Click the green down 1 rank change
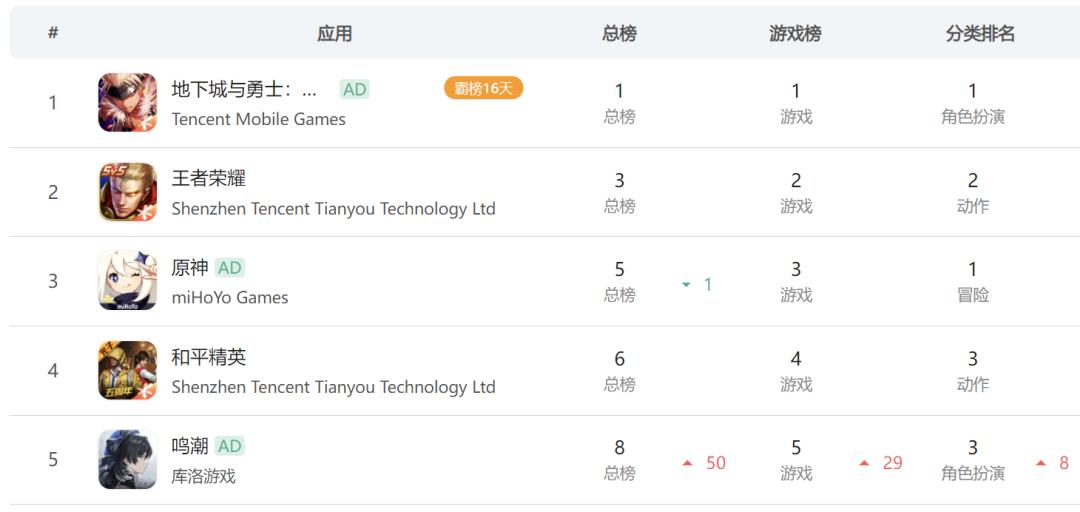The width and height of the screenshot is (1080, 512). tap(698, 285)
